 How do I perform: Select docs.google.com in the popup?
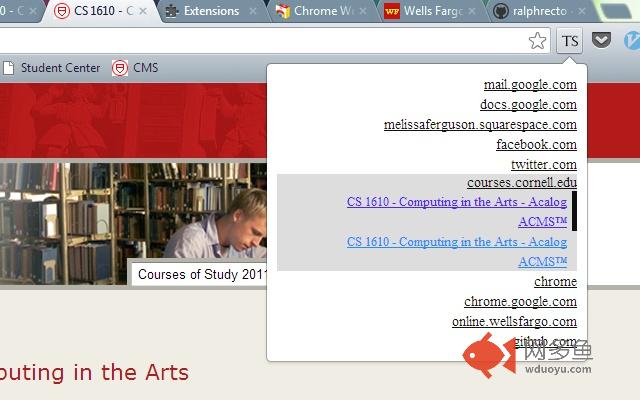coord(528,104)
